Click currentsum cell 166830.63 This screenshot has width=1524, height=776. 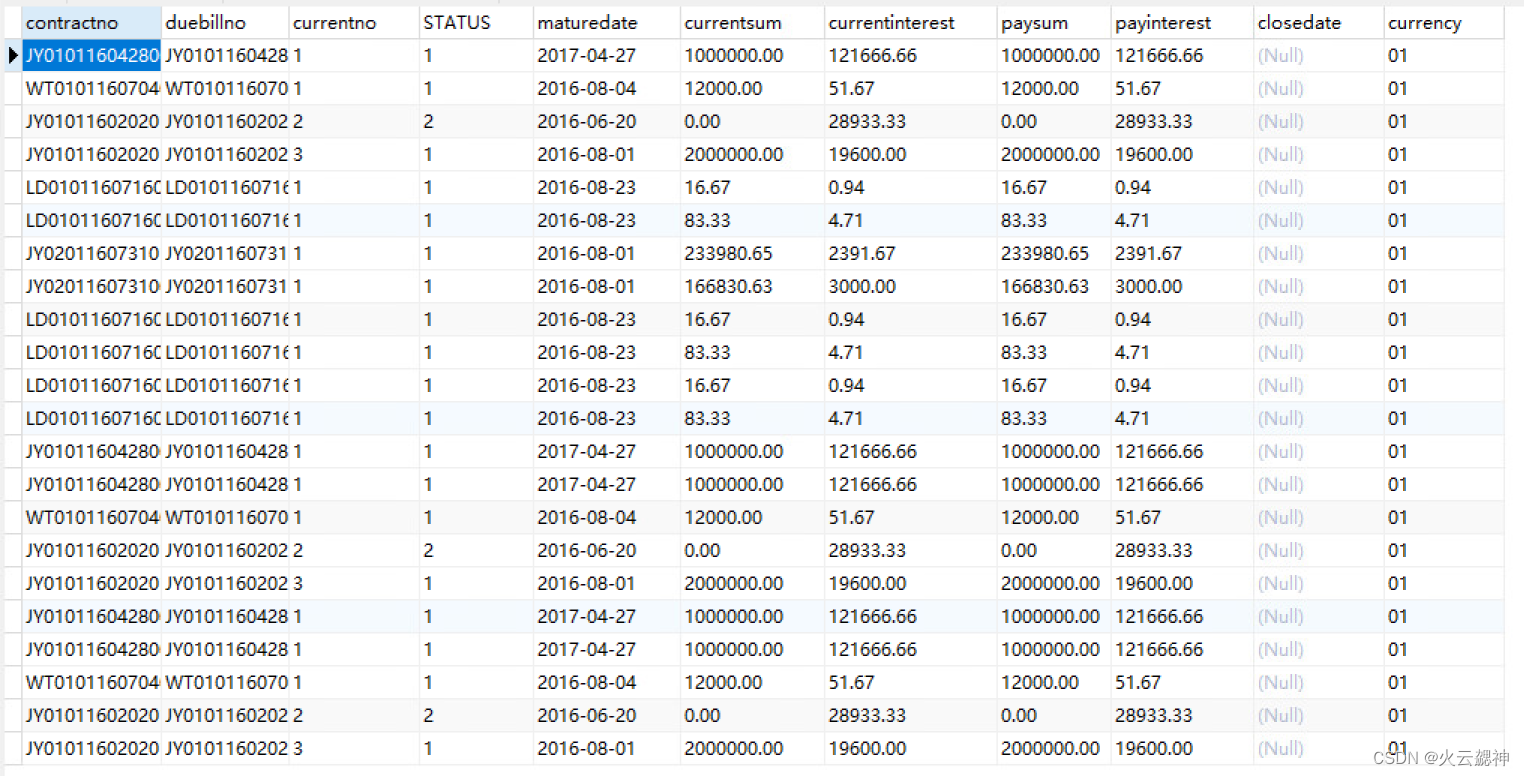click(x=753, y=287)
